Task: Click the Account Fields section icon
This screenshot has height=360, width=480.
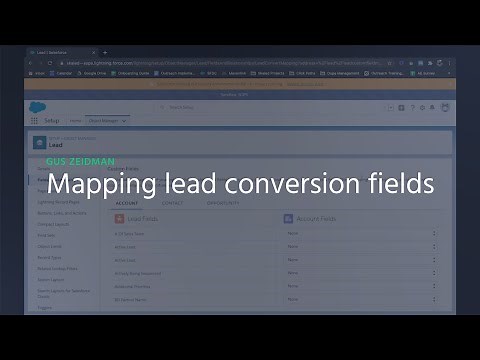Action: [x=288, y=219]
